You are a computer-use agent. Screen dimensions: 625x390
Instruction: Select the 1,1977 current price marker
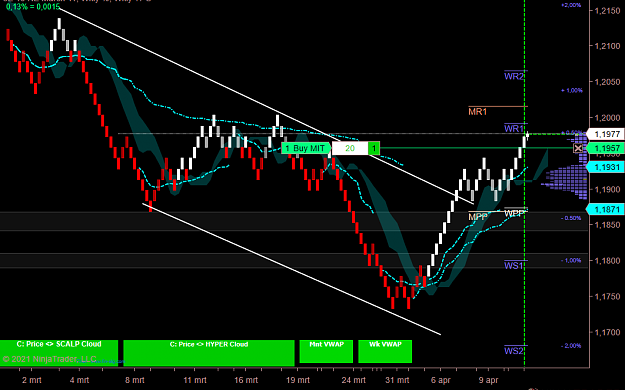pyautogui.click(x=605, y=134)
